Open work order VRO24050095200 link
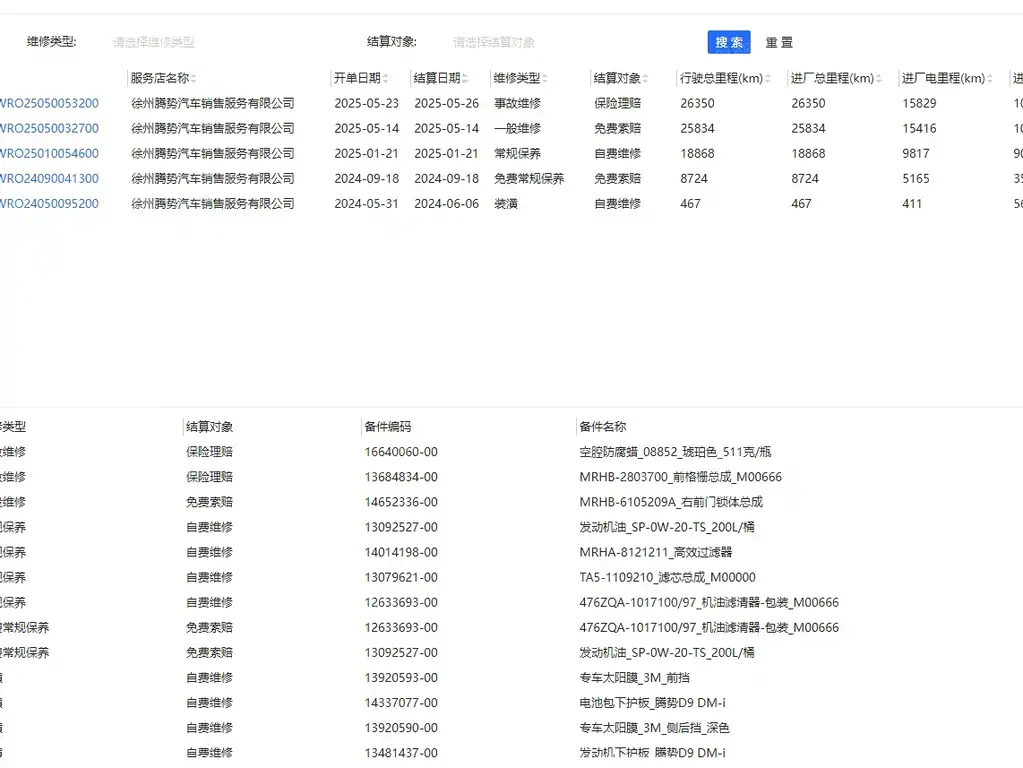Image resolution: width=1023 pixels, height=768 pixels. (x=49, y=204)
